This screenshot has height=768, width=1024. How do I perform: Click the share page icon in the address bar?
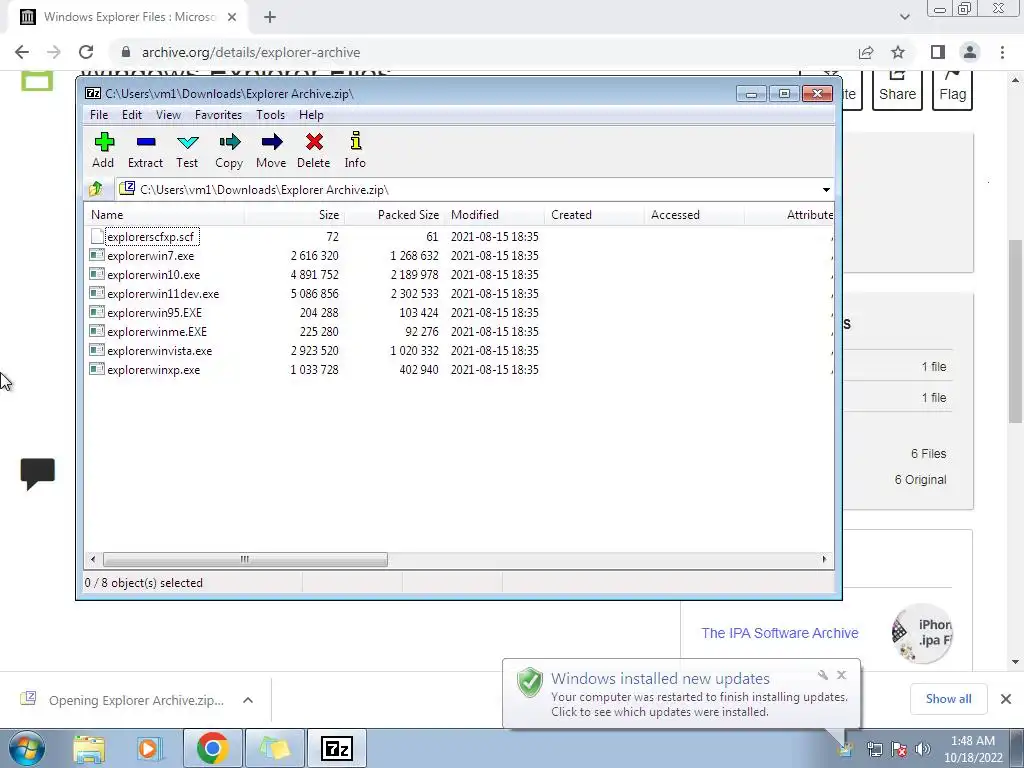click(x=866, y=52)
